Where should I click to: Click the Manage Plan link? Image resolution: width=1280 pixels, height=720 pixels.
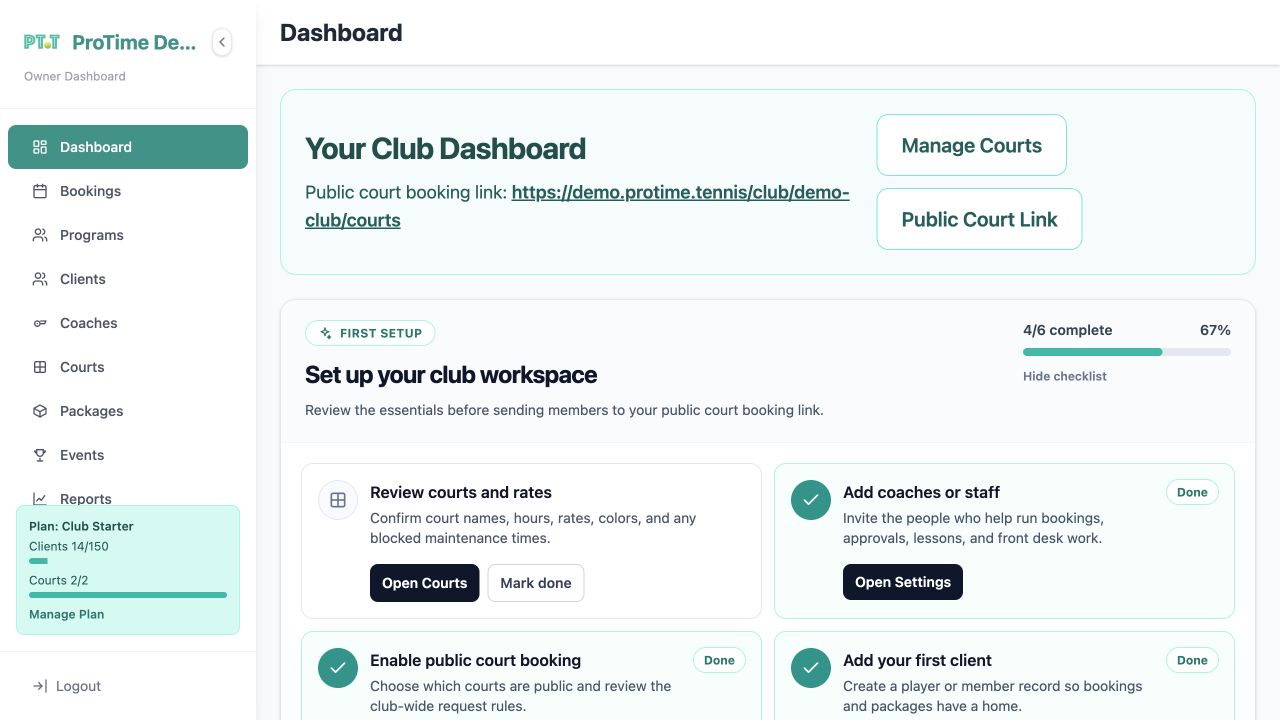click(67, 614)
